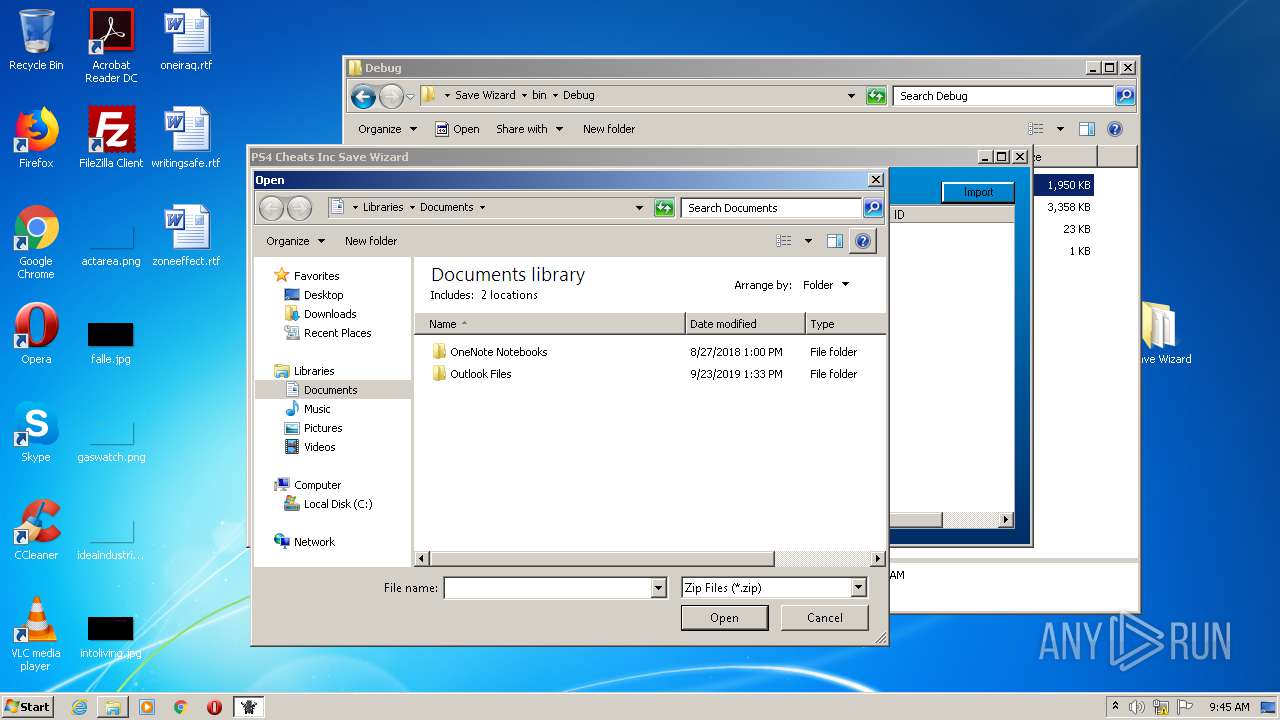The width and height of the screenshot is (1280, 720).
Task: Click the search icon in Open dialog
Action: 873,208
